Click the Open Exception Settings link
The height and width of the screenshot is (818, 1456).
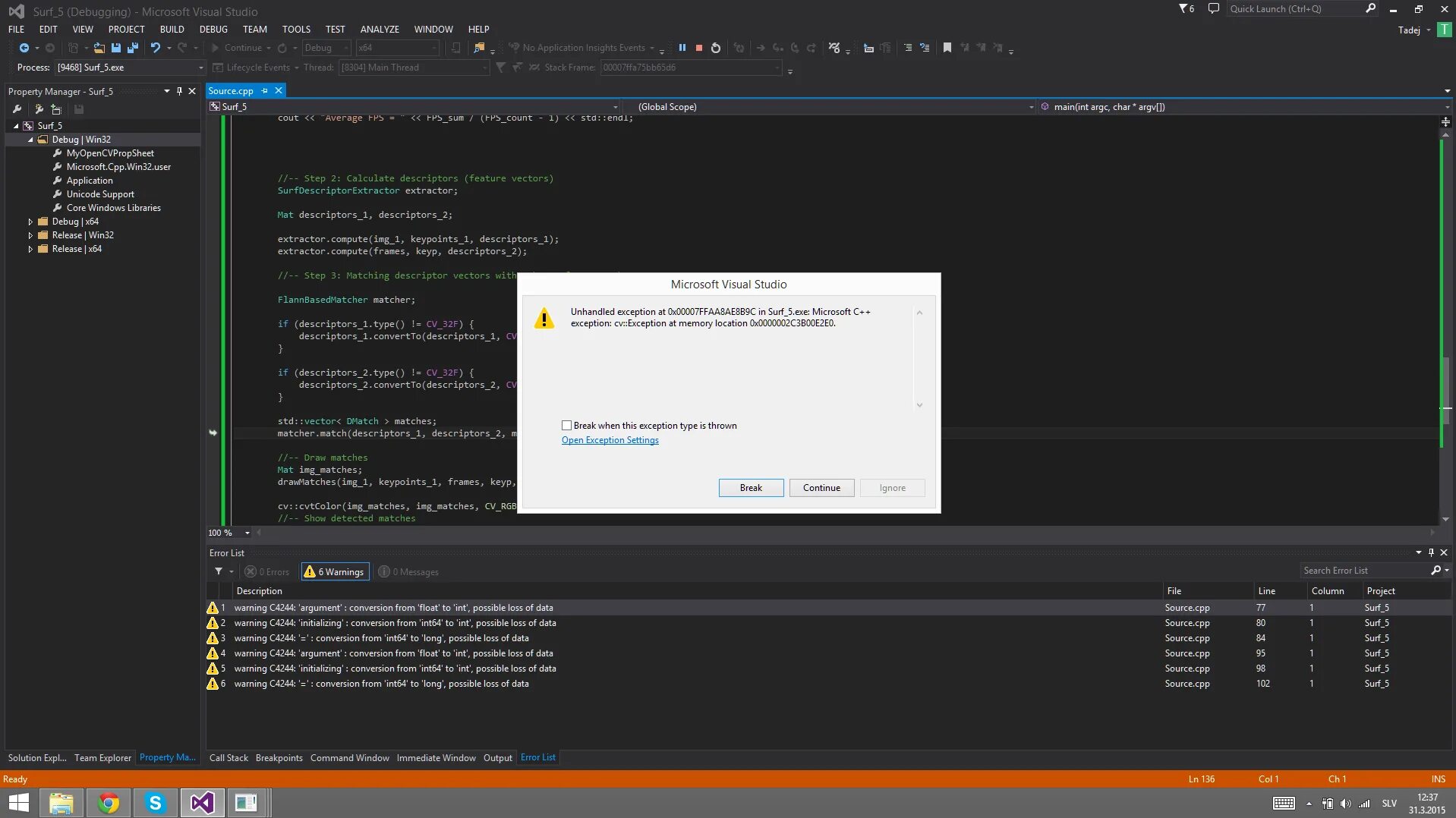point(610,440)
